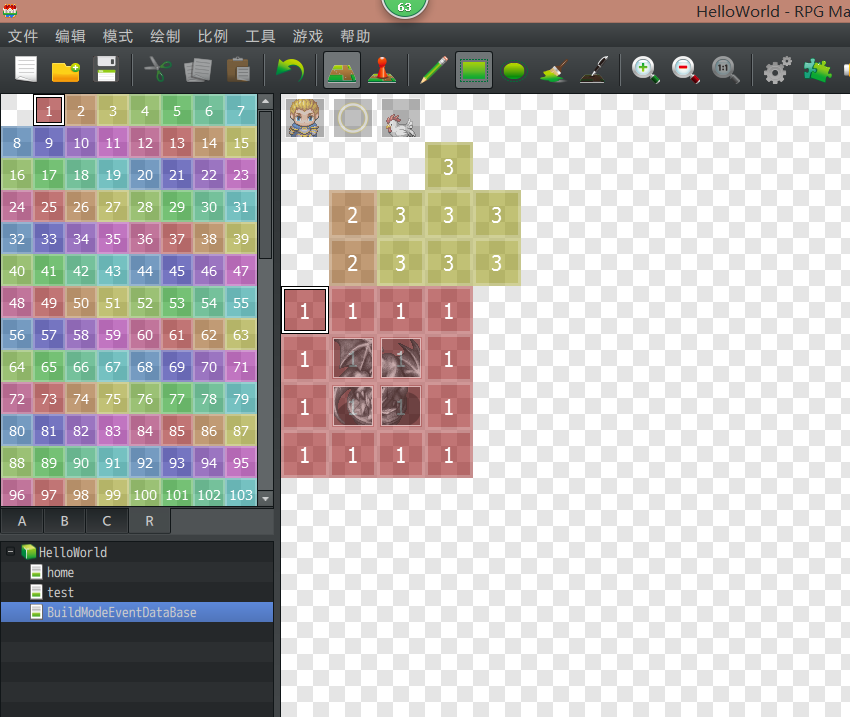This screenshot has width=850, height=717.
Task: Cut selection with the scissors icon
Action: [x=158, y=69]
